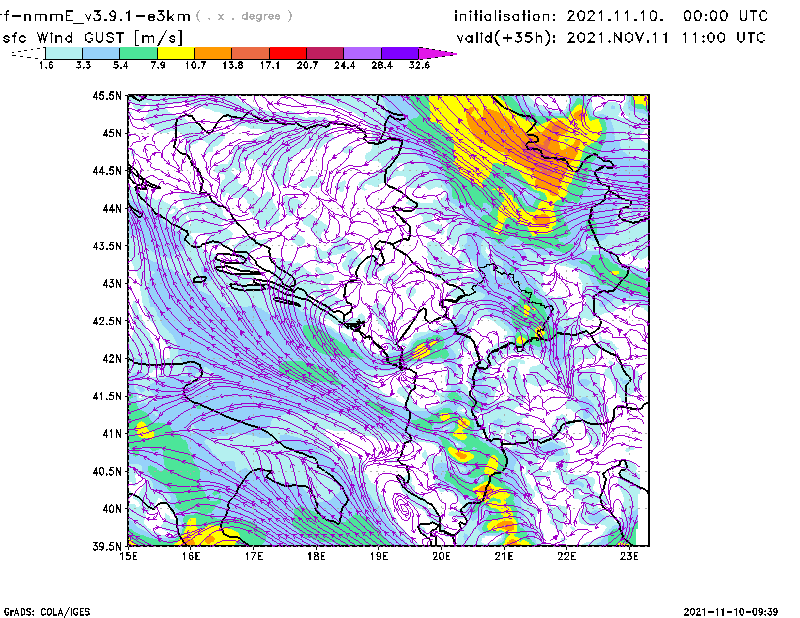Click the 'valid(+35h):' label
This screenshot has width=800, height=618.
click(507, 38)
